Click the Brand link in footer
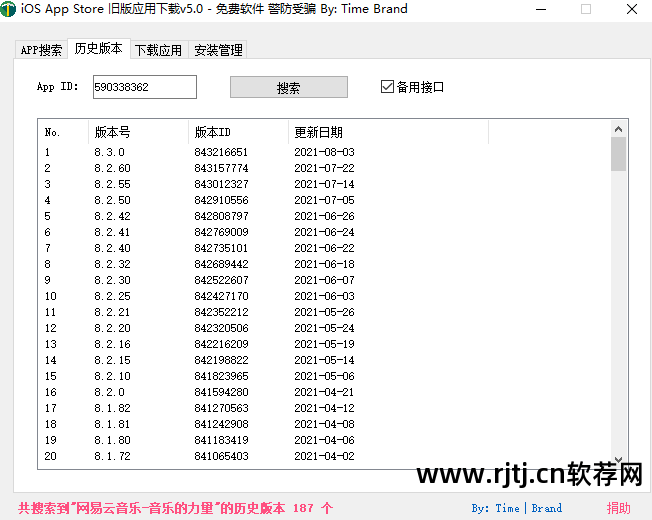The width and height of the screenshot is (652, 520). [547, 508]
